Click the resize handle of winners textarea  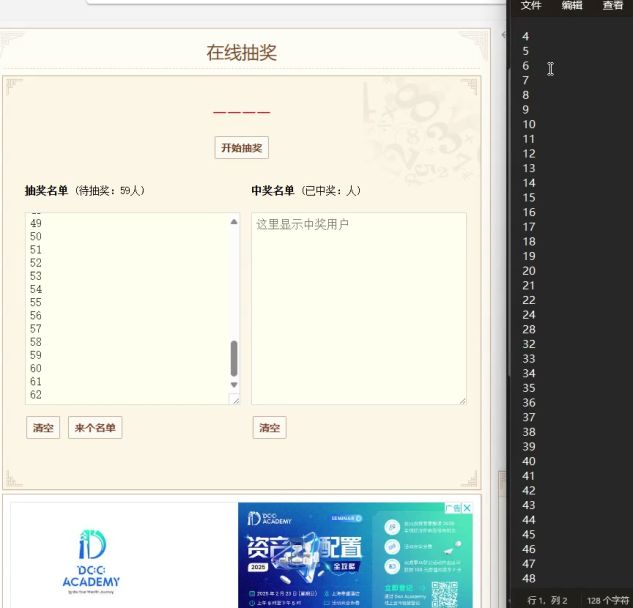pos(461,399)
